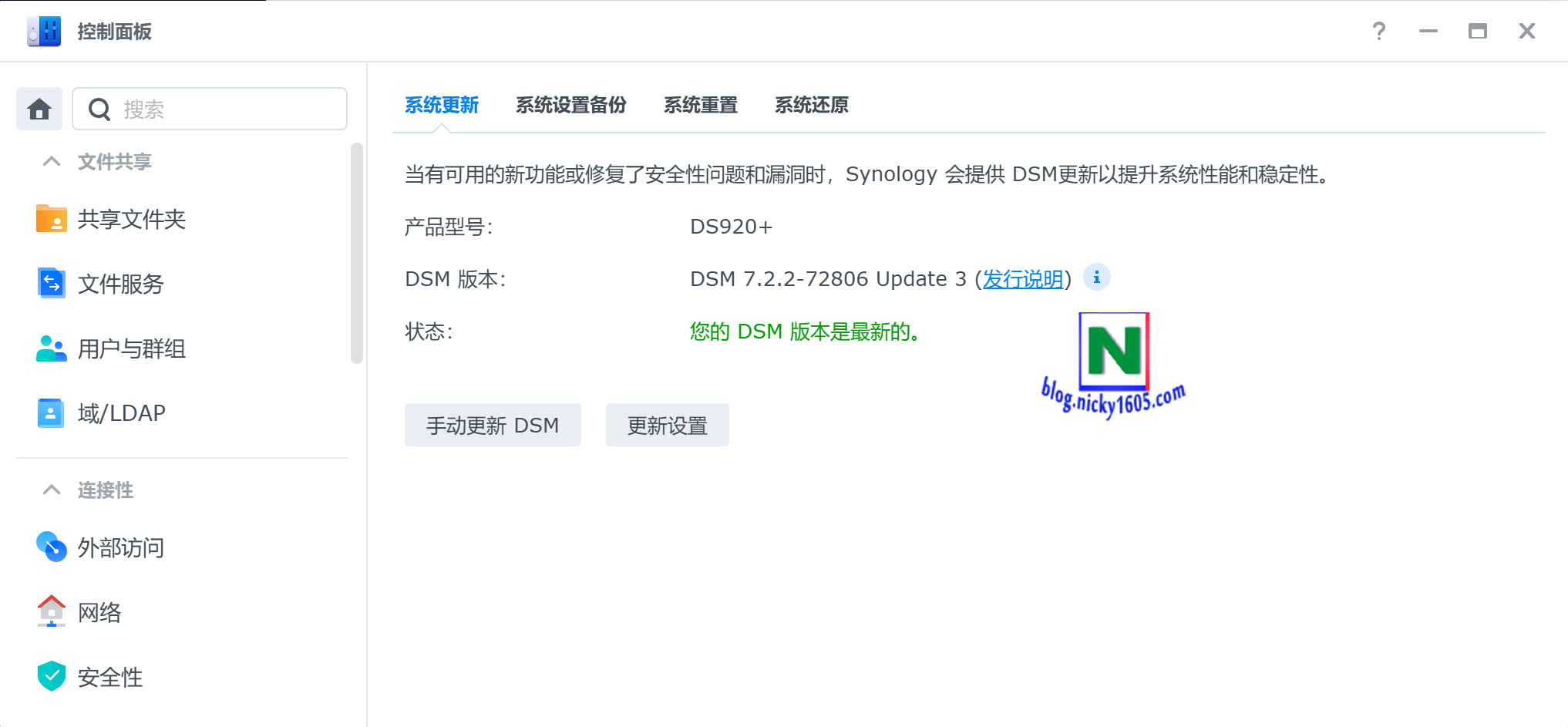Click the Security (安全性) shield icon
Screen dimensions: 1568x727
[x=52, y=676]
